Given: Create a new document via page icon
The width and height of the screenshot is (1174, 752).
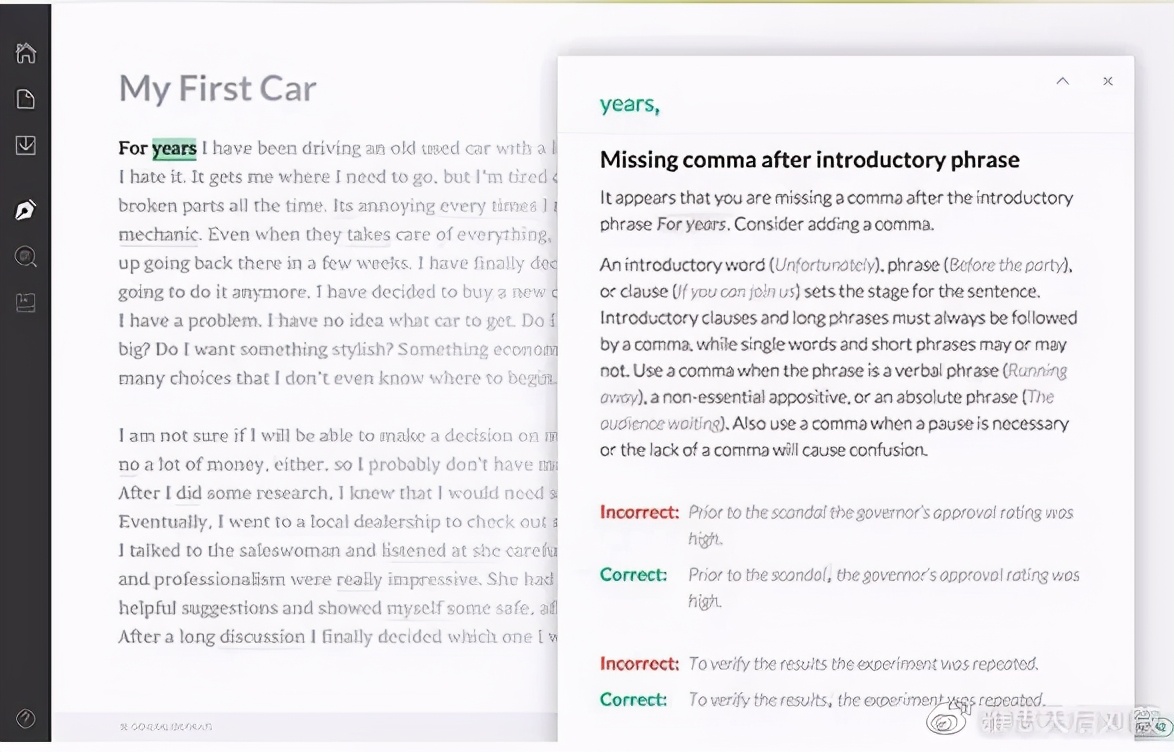Looking at the screenshot, I should tap(25, 100).
